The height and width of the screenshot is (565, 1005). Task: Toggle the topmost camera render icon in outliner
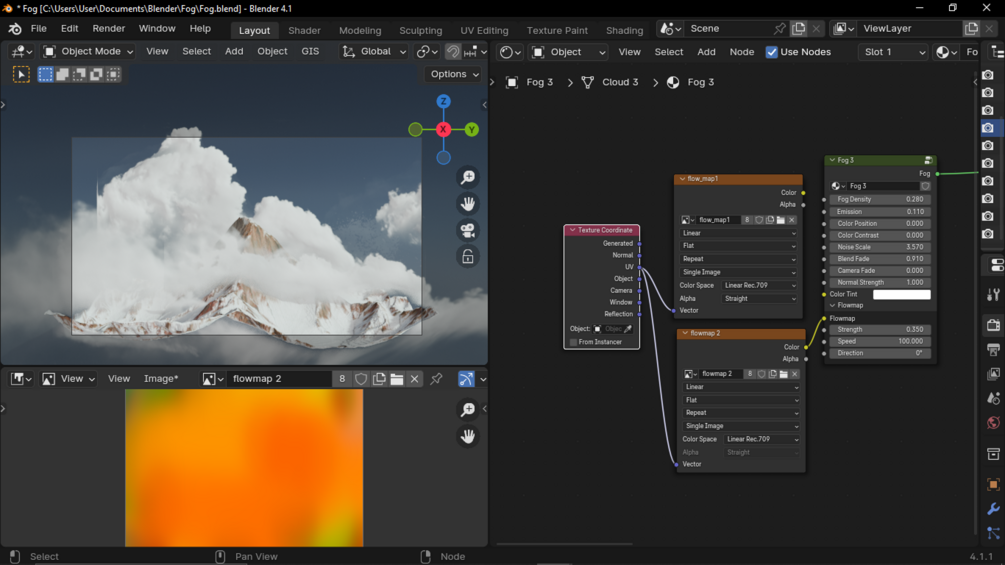pyautogui.click(x=988, y=75)
